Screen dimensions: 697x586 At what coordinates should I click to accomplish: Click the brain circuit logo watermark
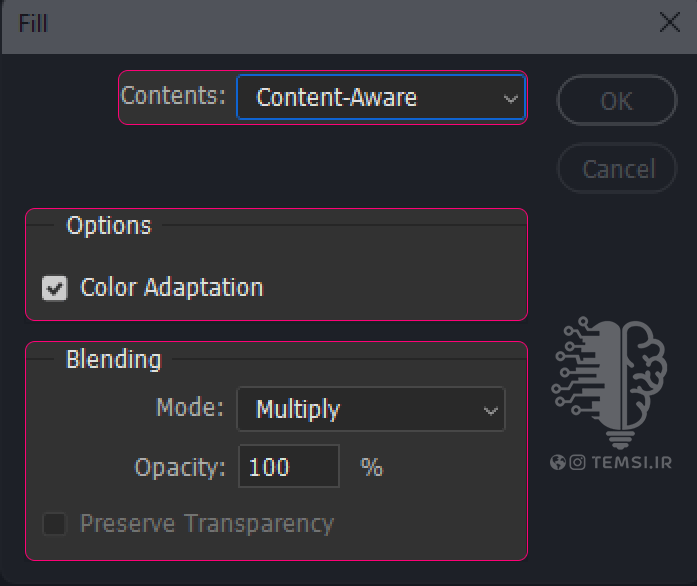pyautogui.click(x=609, y=383)
